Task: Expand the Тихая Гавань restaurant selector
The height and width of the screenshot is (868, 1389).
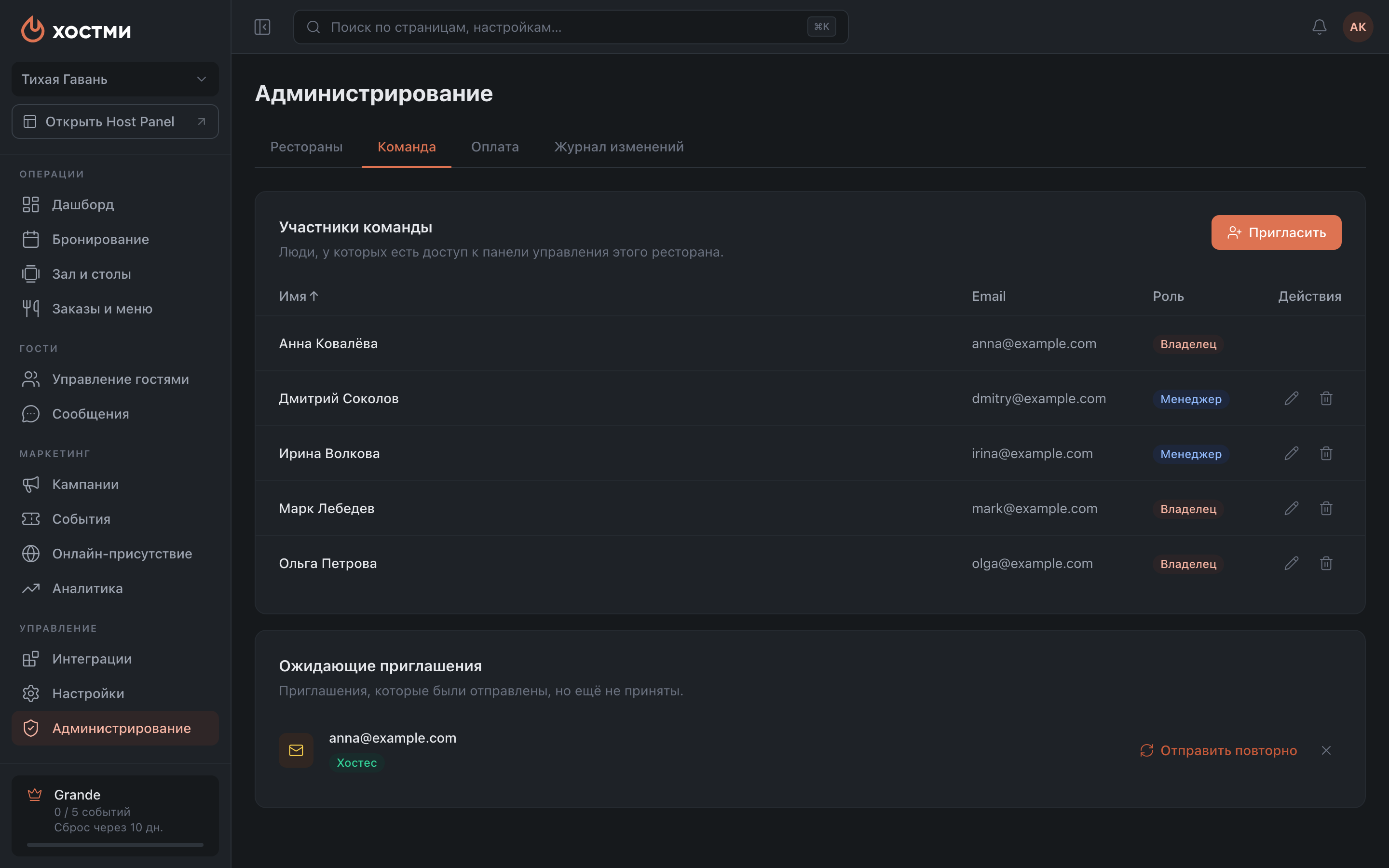Action: tap(115, 79)
